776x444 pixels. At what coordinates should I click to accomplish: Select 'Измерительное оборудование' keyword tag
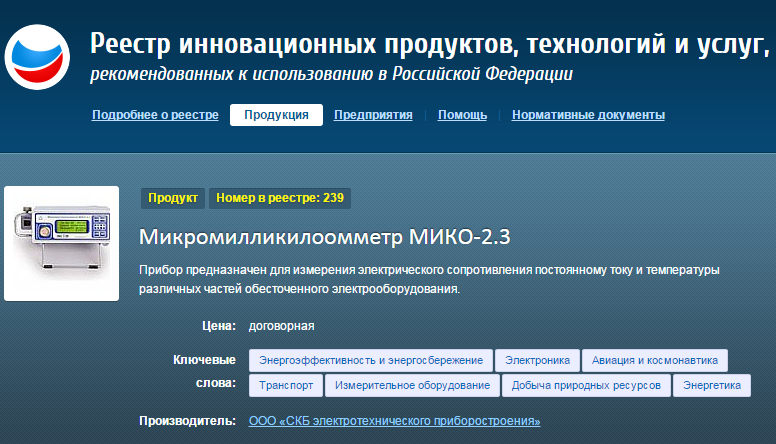click(412, 386)
